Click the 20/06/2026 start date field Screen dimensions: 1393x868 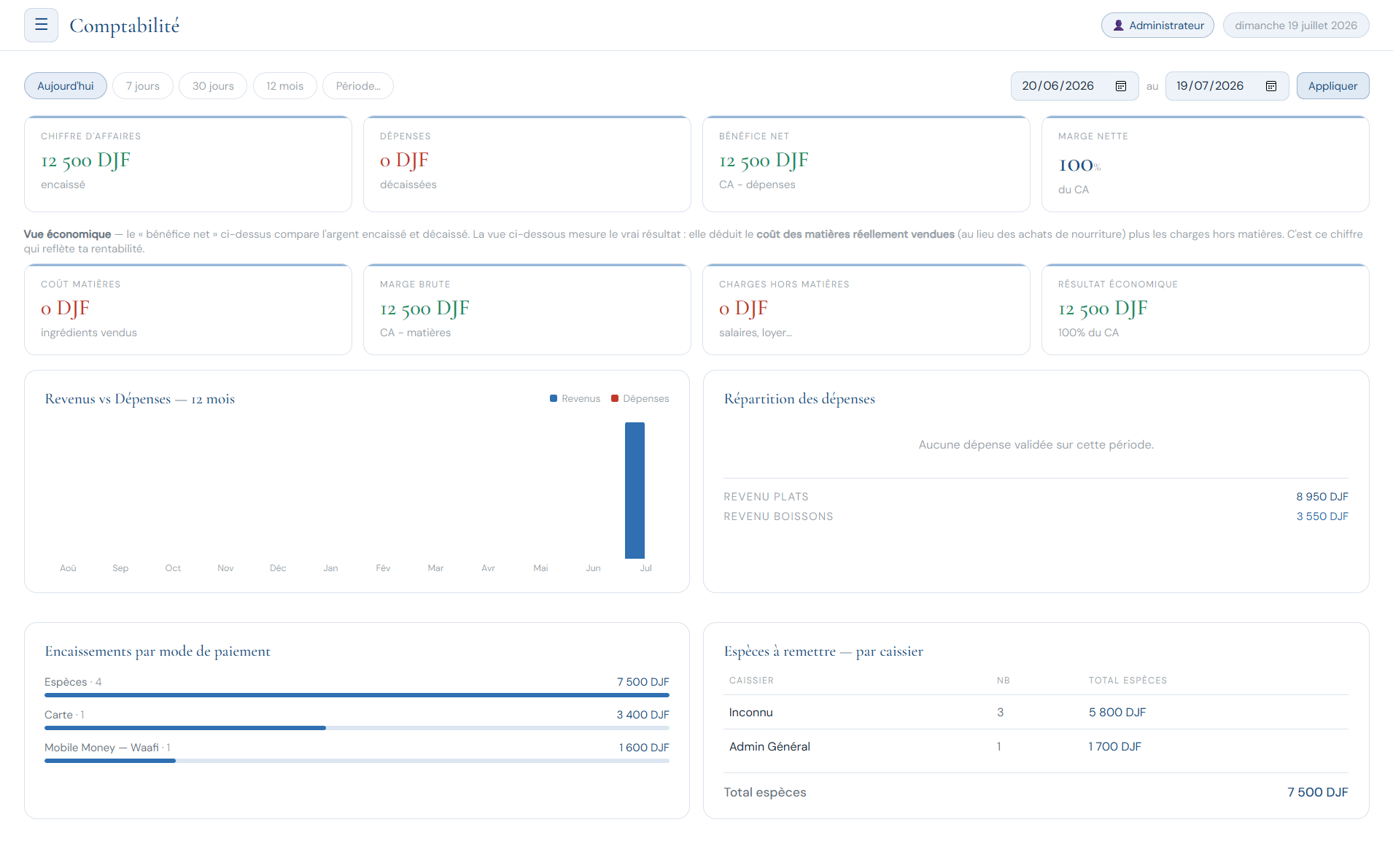[x=1074, y=86]
